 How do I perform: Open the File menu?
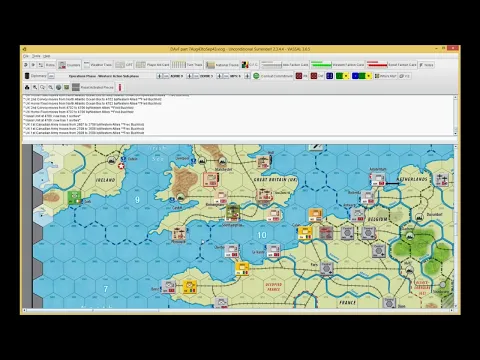point(26,56)
